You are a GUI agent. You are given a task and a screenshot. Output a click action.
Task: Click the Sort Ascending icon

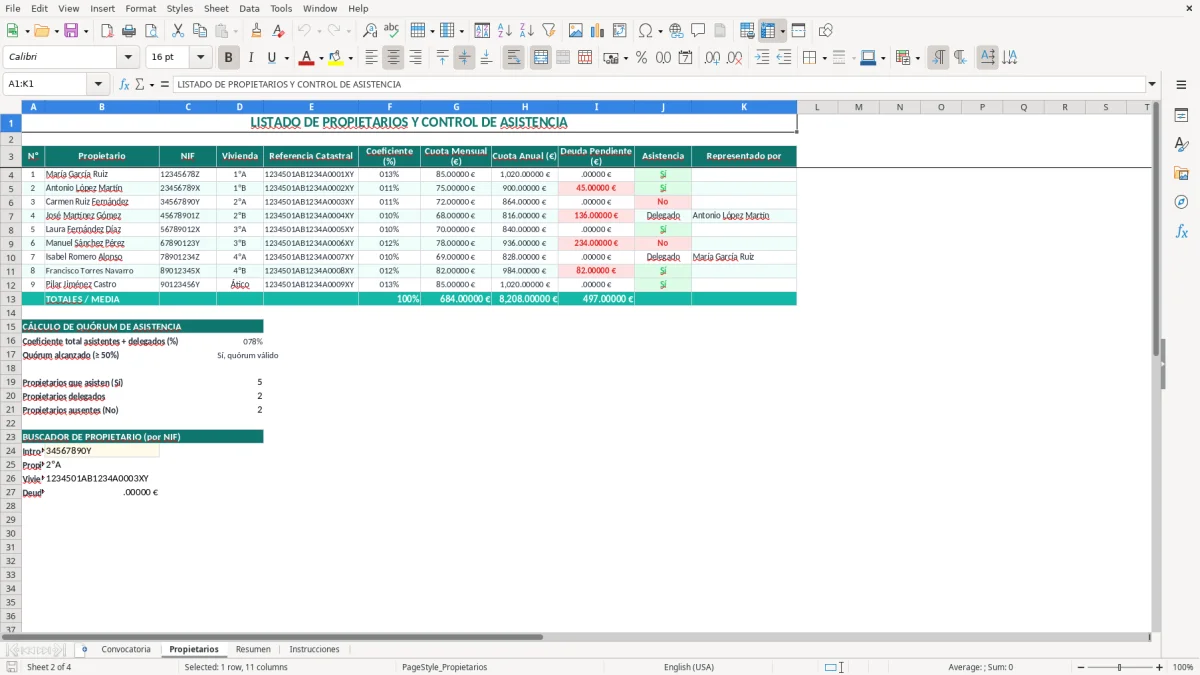pyautogui.click(x=505, y=31)
